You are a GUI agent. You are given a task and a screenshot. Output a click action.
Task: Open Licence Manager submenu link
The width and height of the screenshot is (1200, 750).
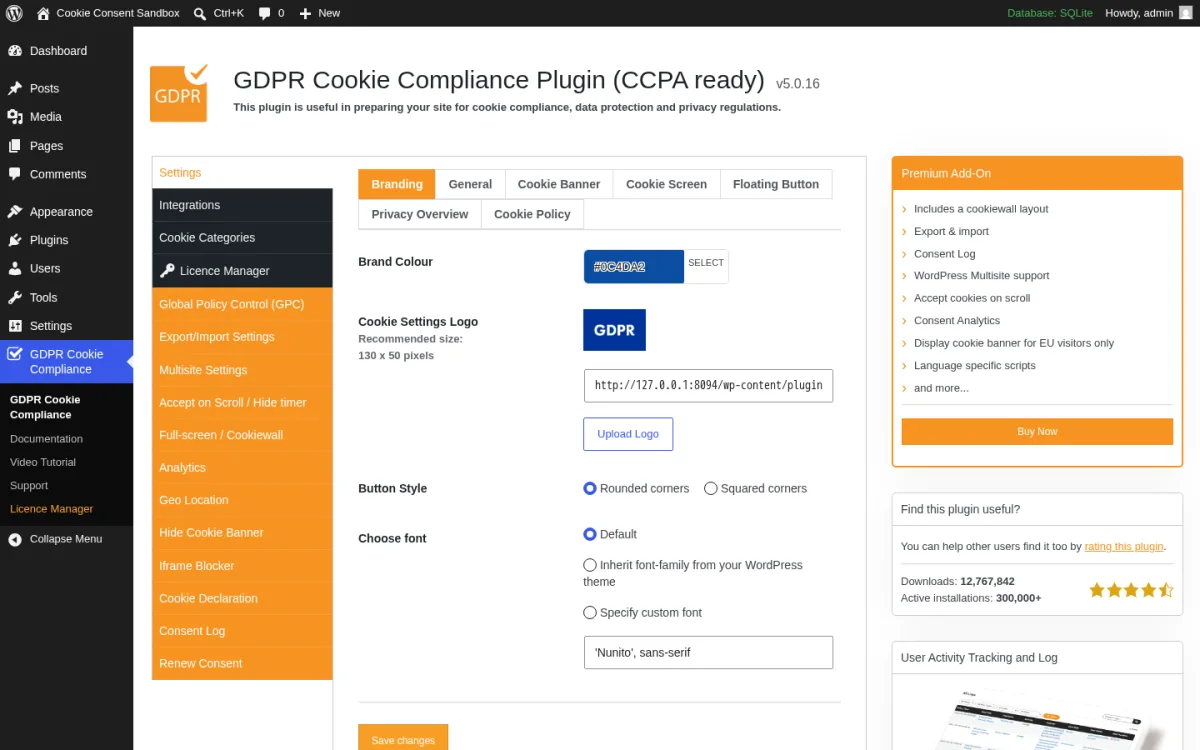click(51, 509)
